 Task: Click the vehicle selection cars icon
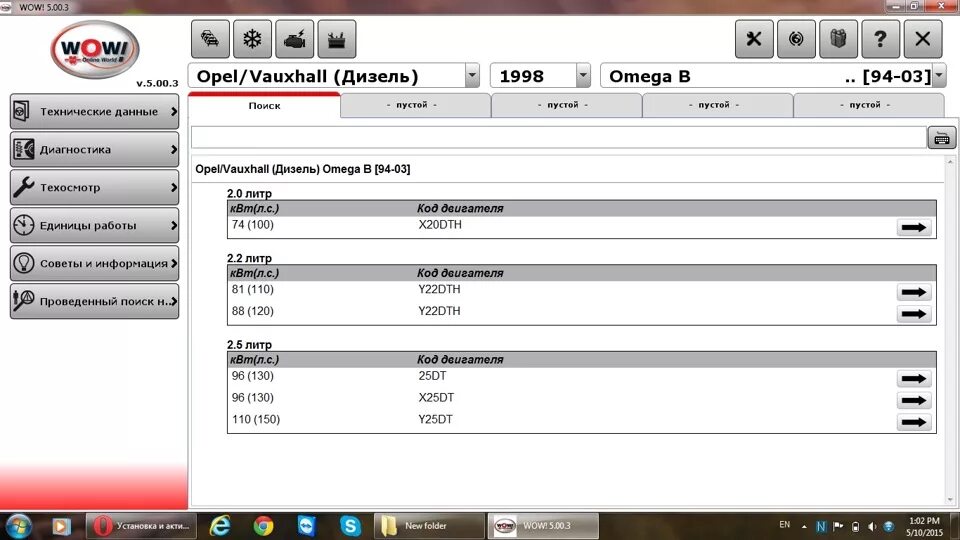click(x=210, y=39)
